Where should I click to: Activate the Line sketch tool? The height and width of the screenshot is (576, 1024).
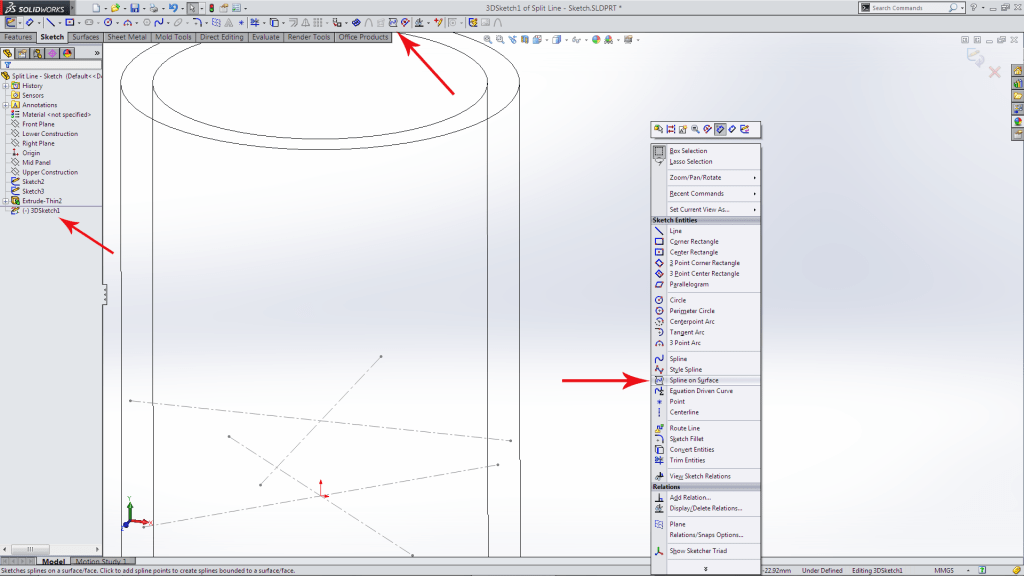pyautogui.click(x=676, y=230)
